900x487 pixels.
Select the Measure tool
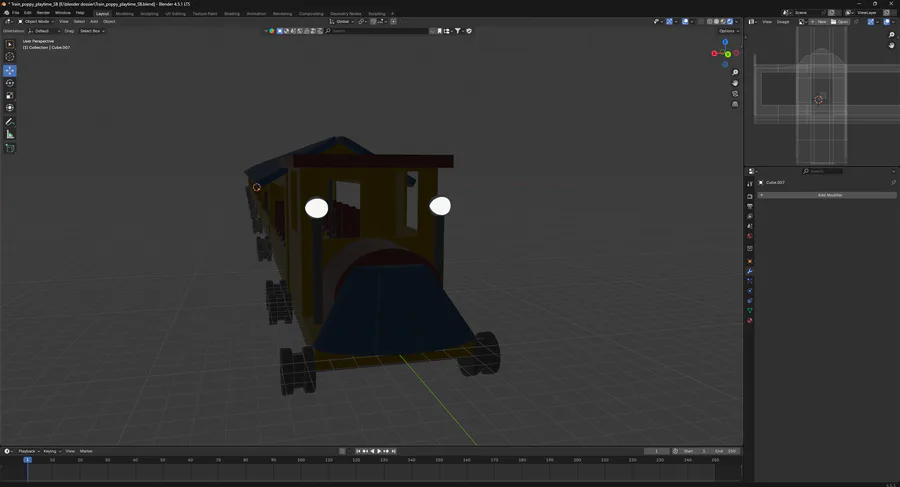[10, 134]
